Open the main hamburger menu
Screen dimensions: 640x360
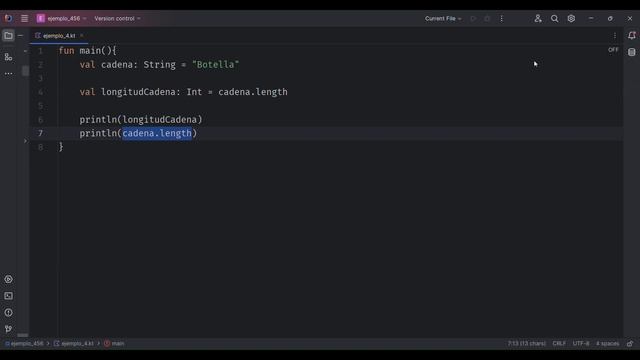click(24, 18)
